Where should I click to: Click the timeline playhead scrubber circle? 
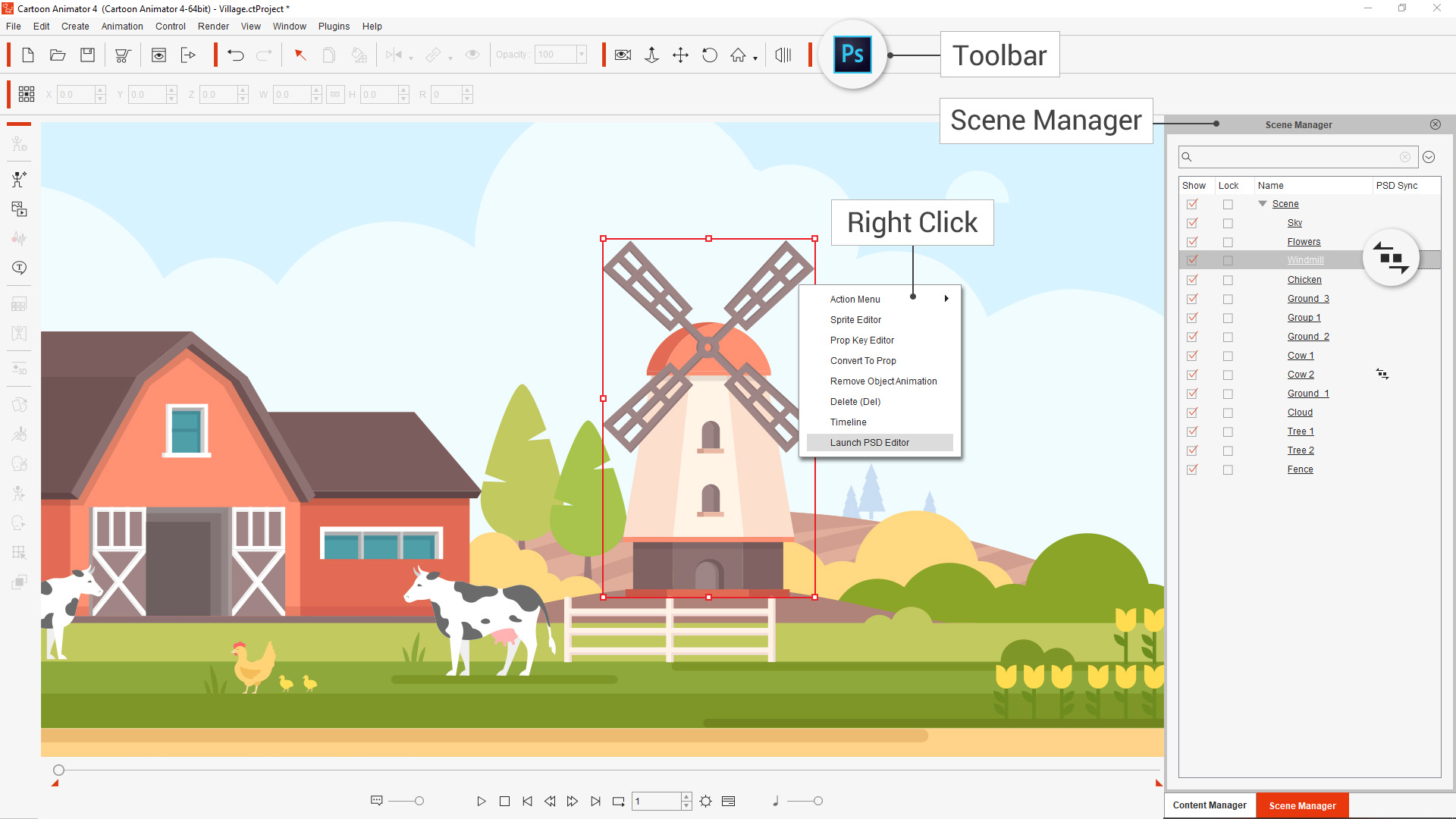coord(58,770)
